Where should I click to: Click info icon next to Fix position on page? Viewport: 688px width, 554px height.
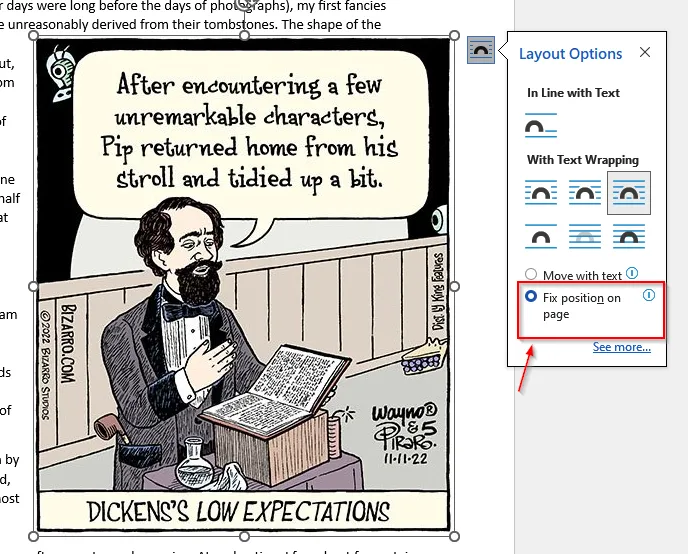coord(649,295)
